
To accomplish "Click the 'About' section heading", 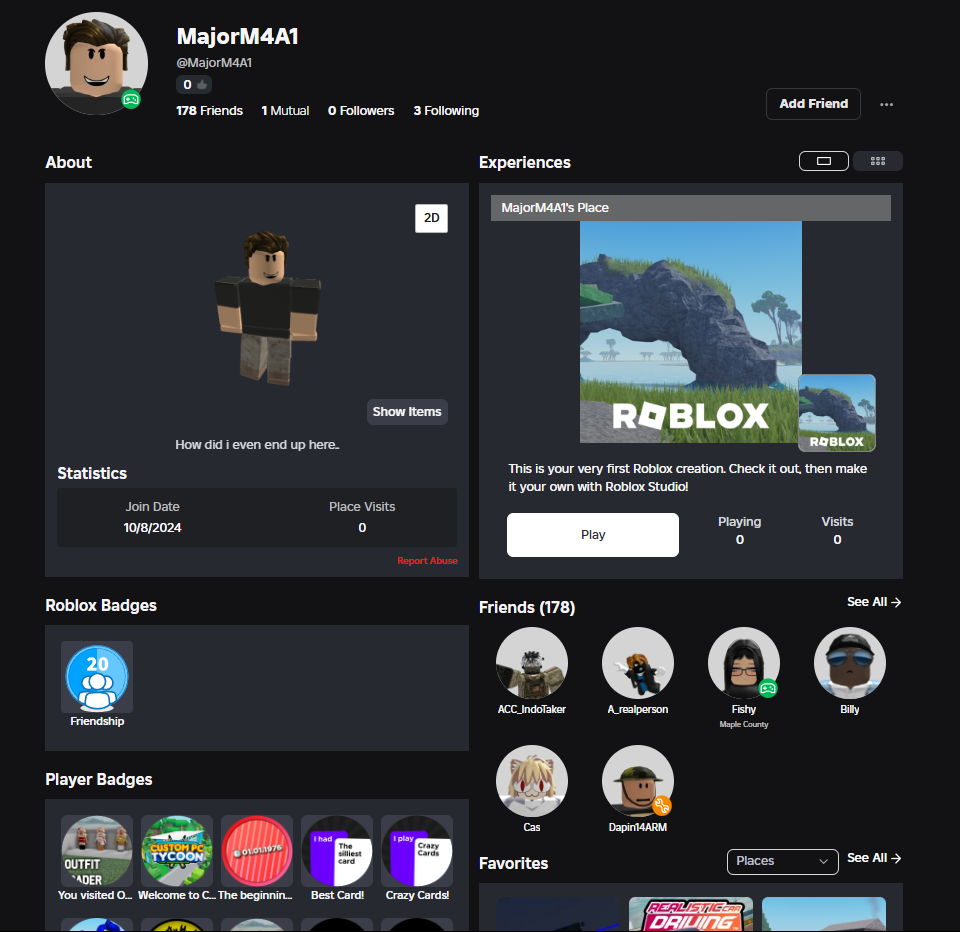I will (x=69, y=162).
